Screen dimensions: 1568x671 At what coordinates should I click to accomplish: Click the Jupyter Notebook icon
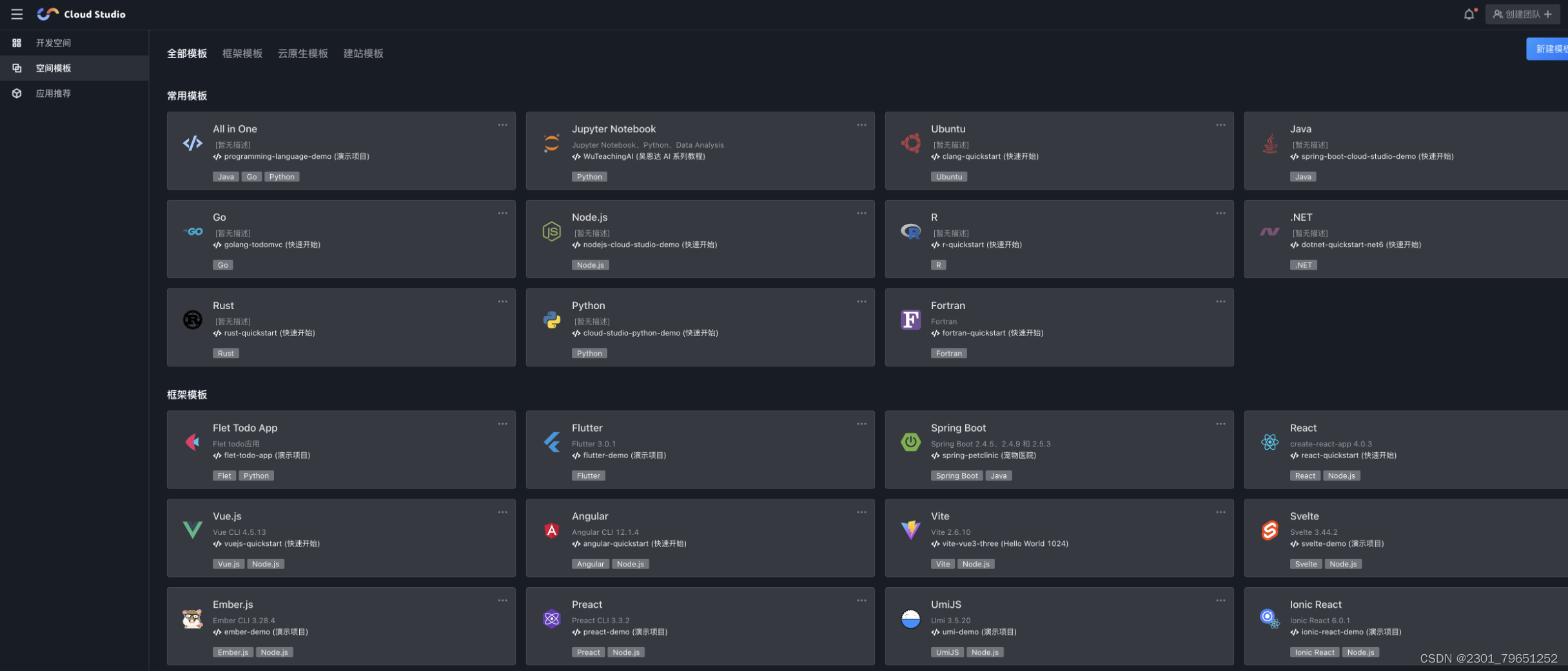[x=551, y=143]
